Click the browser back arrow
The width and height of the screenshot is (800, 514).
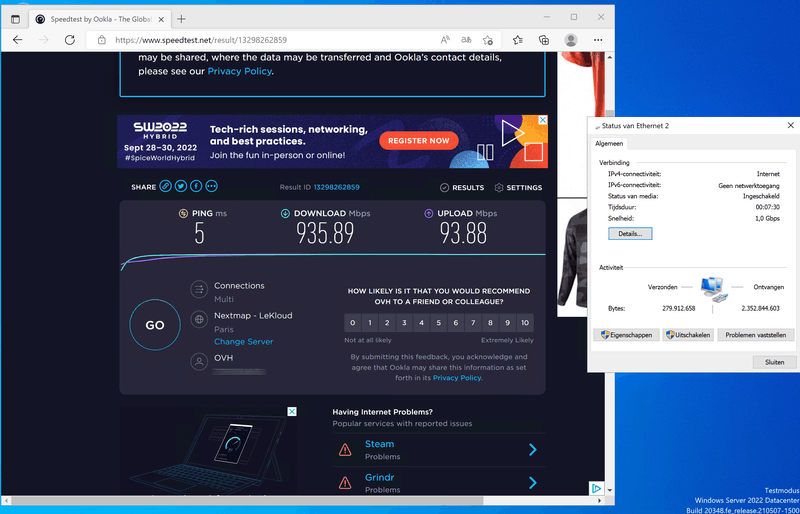pos(18,40)
